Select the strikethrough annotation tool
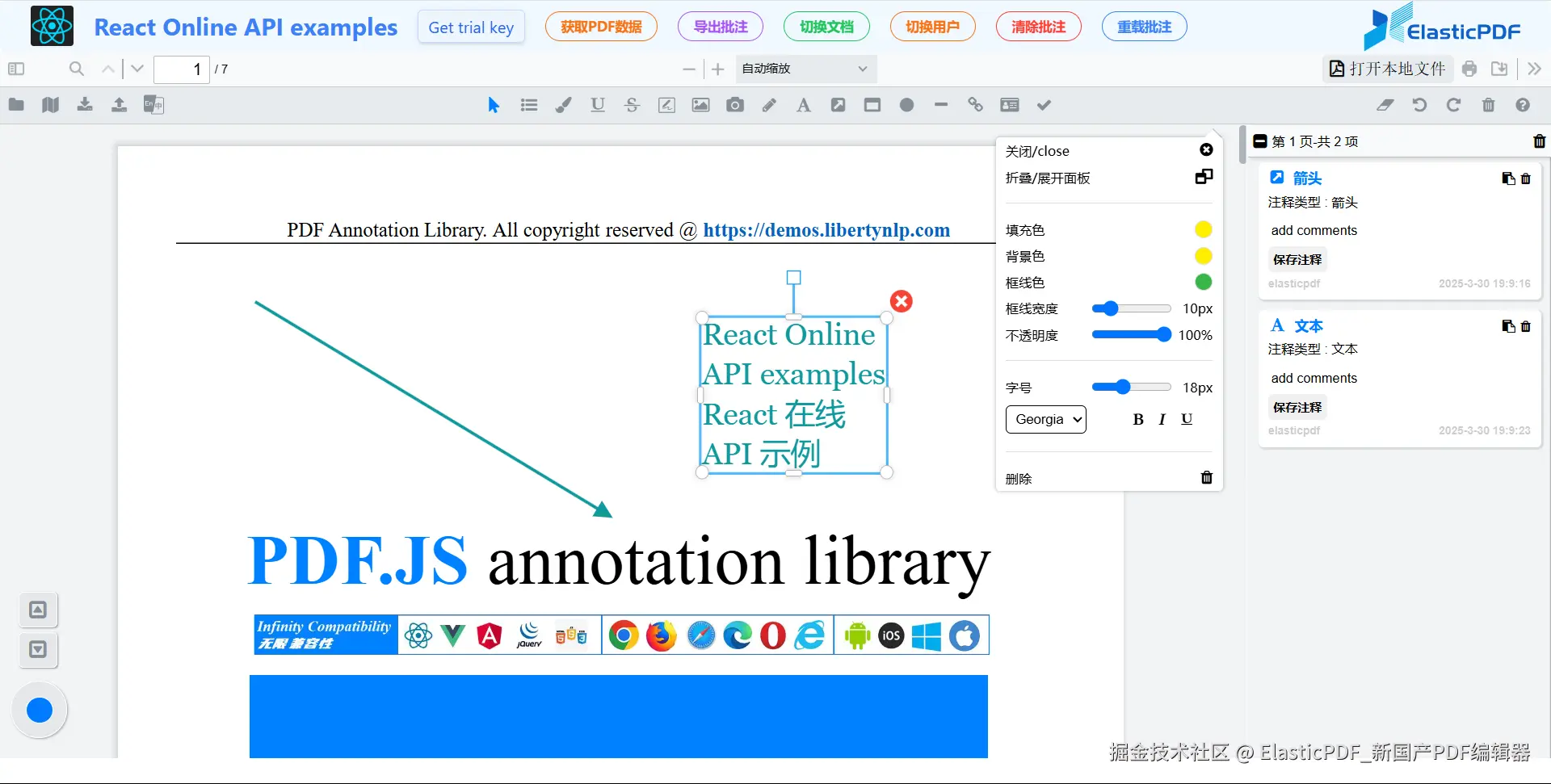Viewport: 1551px width, 784px height. click(x=632, y=105)
